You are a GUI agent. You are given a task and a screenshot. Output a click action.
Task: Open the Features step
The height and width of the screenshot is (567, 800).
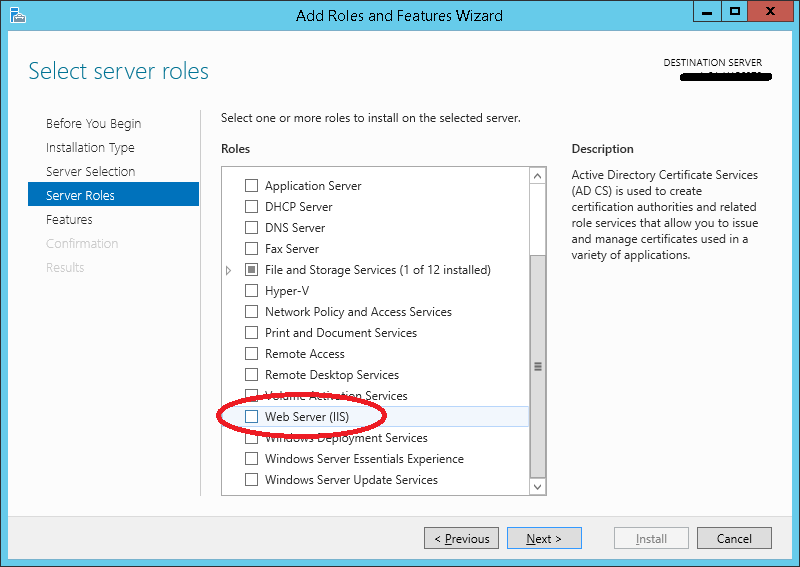[69, 220]
